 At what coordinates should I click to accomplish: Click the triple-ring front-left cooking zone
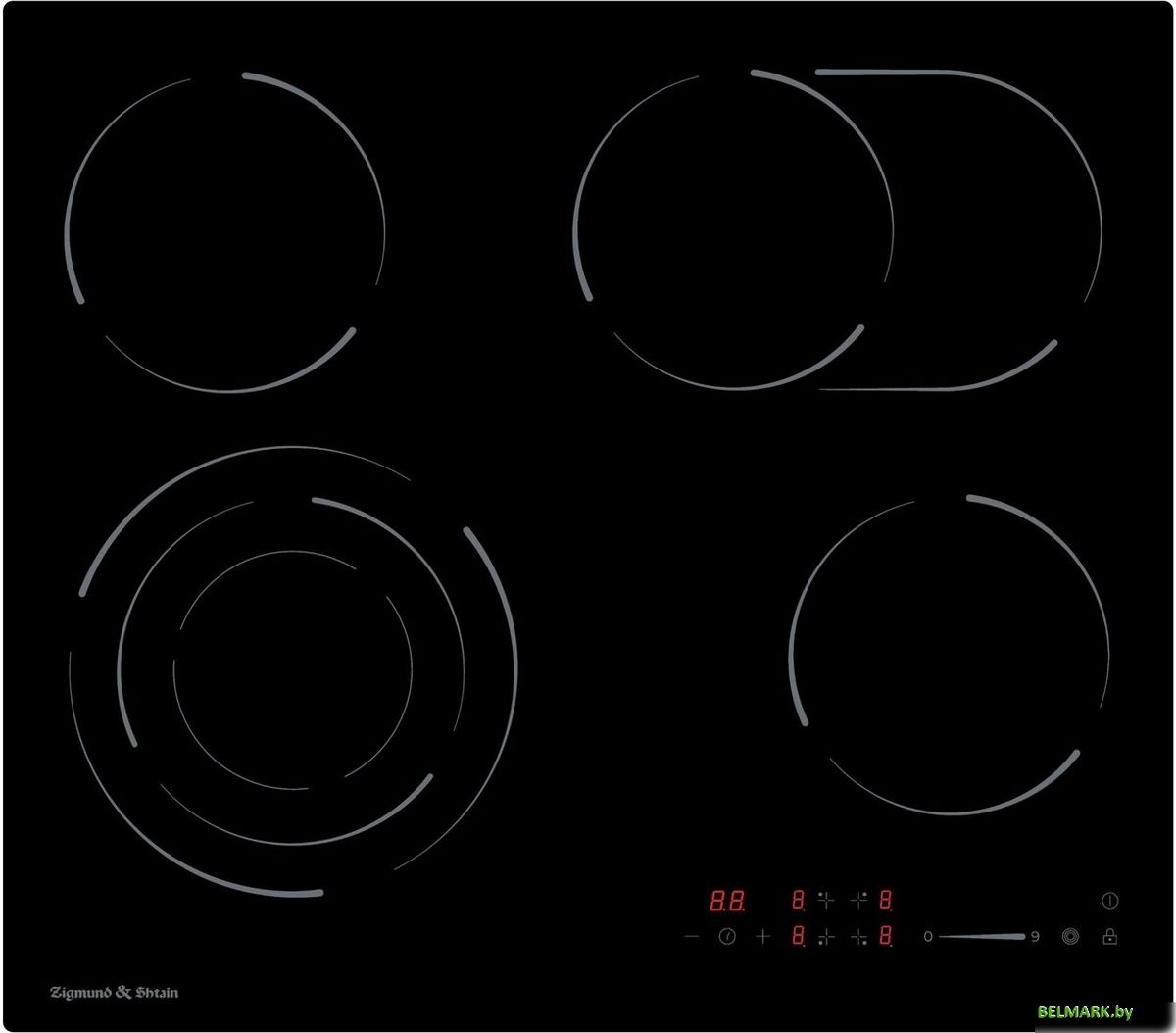tap(293, 671)
